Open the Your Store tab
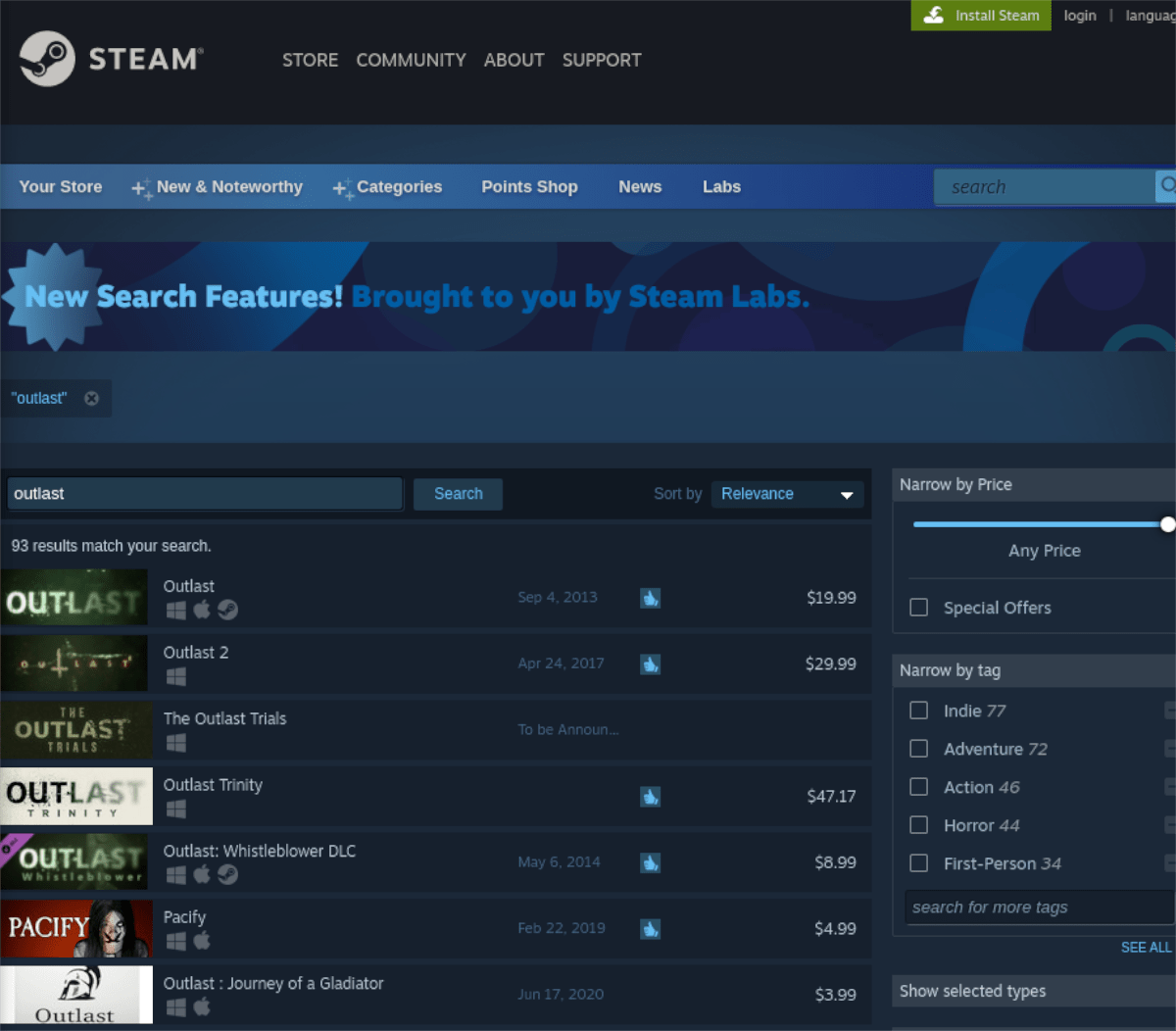The width and height of the screenshot is (1176, 1031). tap(61, 186)
